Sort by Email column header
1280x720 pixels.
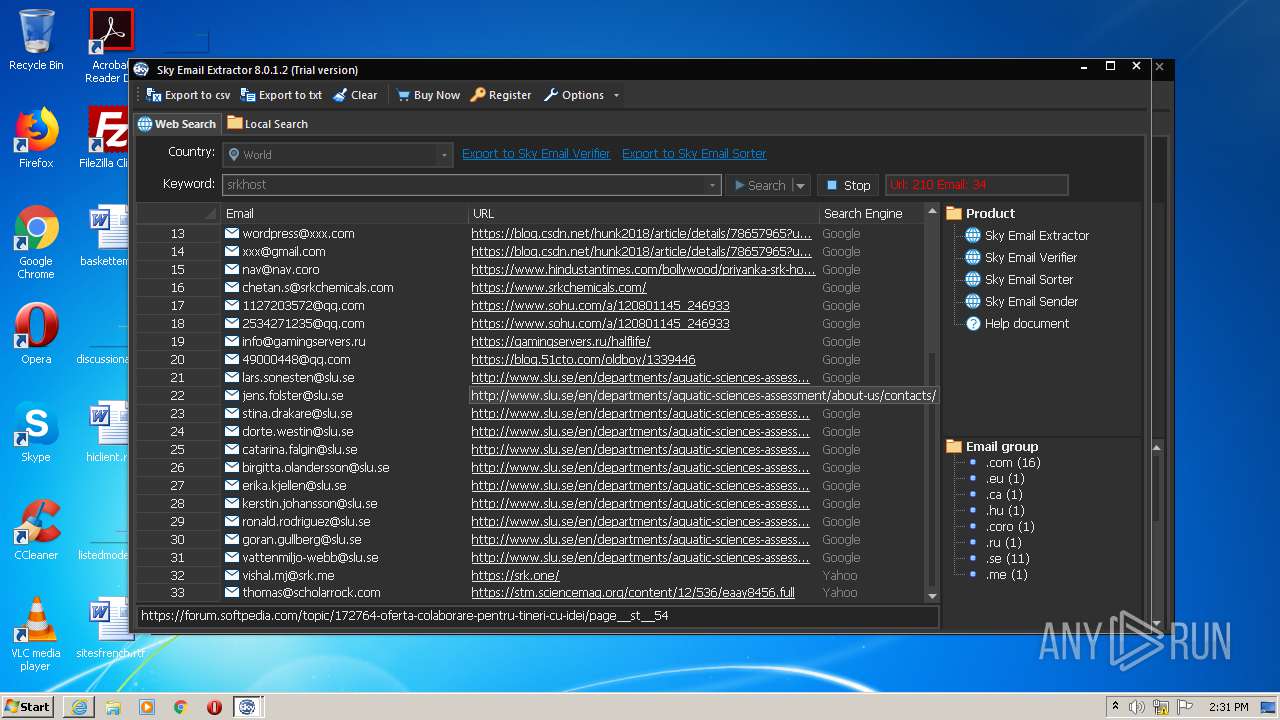(345, 214)
